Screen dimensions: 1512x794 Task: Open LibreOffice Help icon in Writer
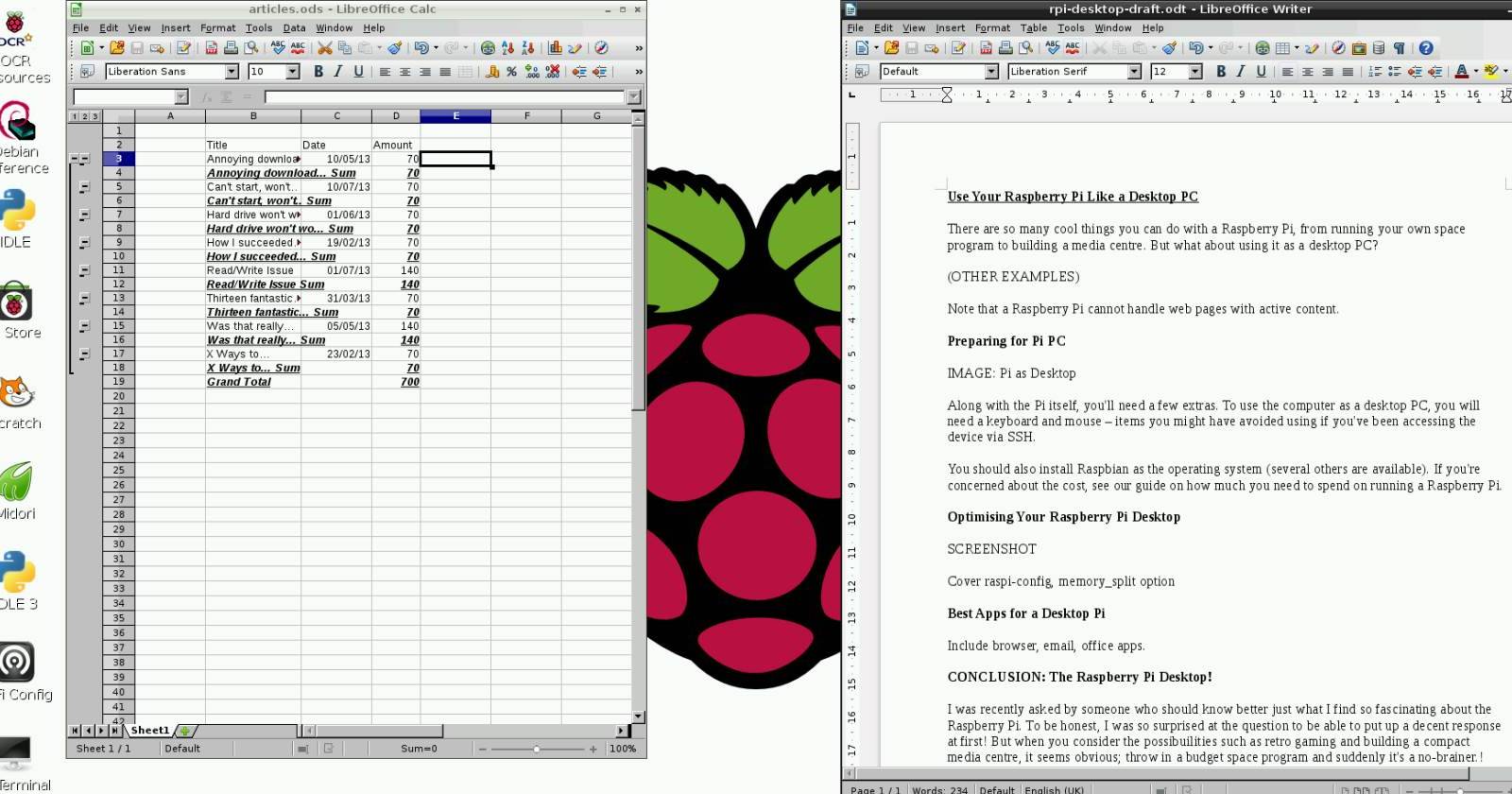(1426, 47)
